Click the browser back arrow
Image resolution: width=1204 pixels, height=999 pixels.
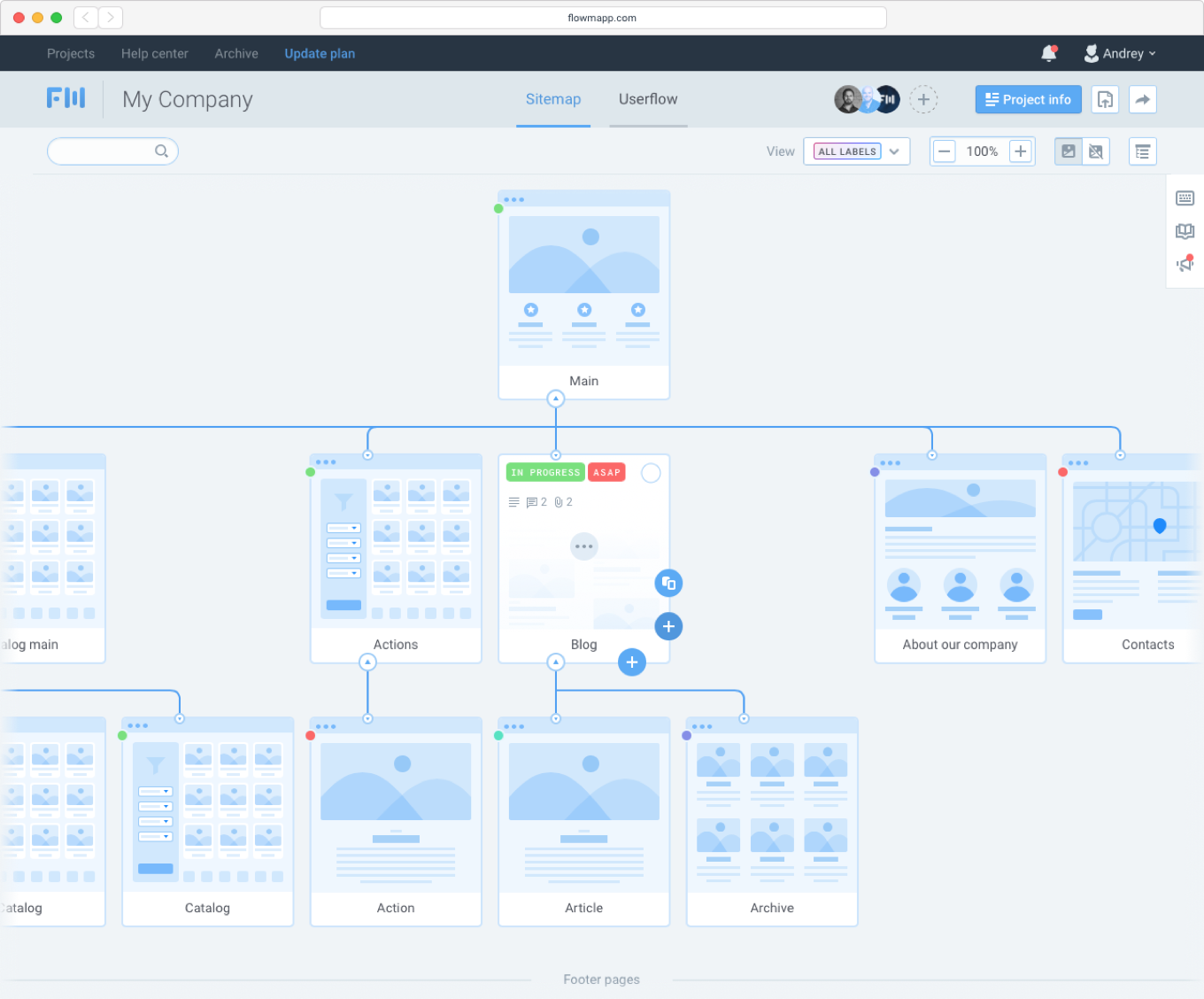point(86,17)
